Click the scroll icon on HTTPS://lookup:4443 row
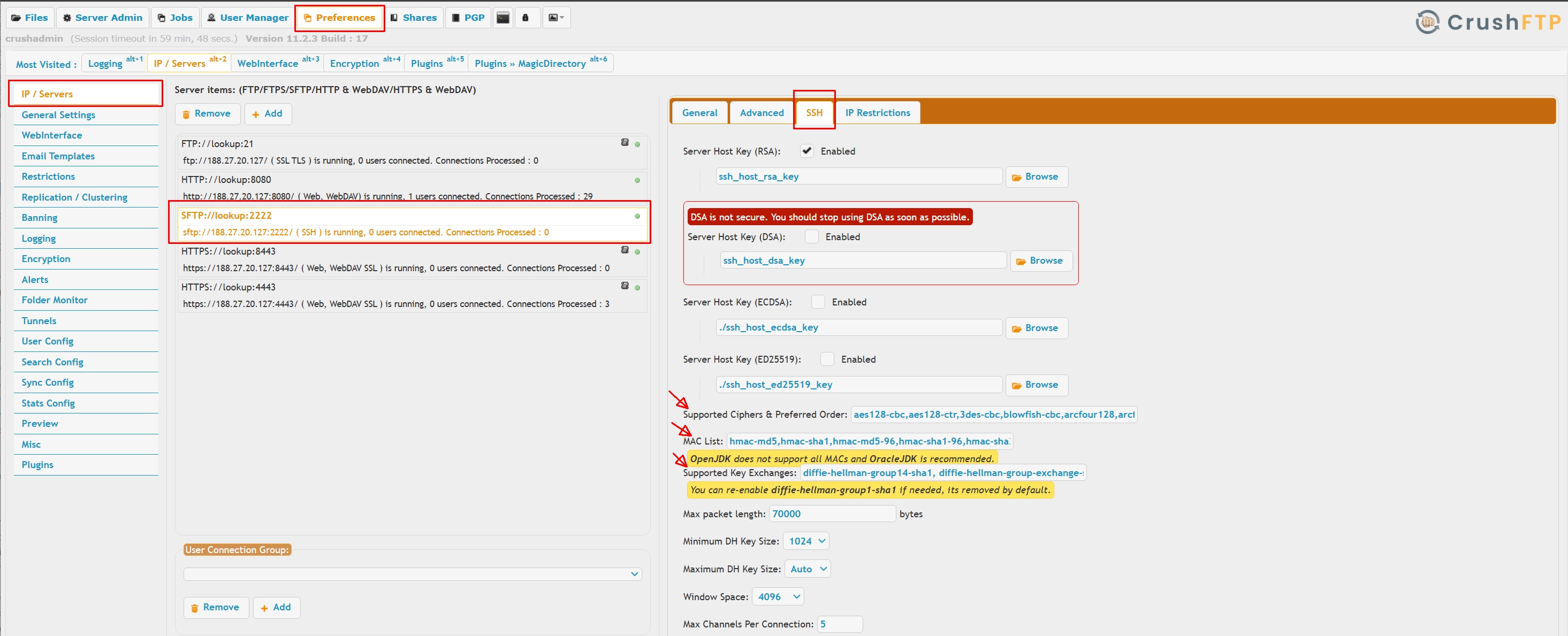This screenshot has height=636, width=1568. [625, 286]
